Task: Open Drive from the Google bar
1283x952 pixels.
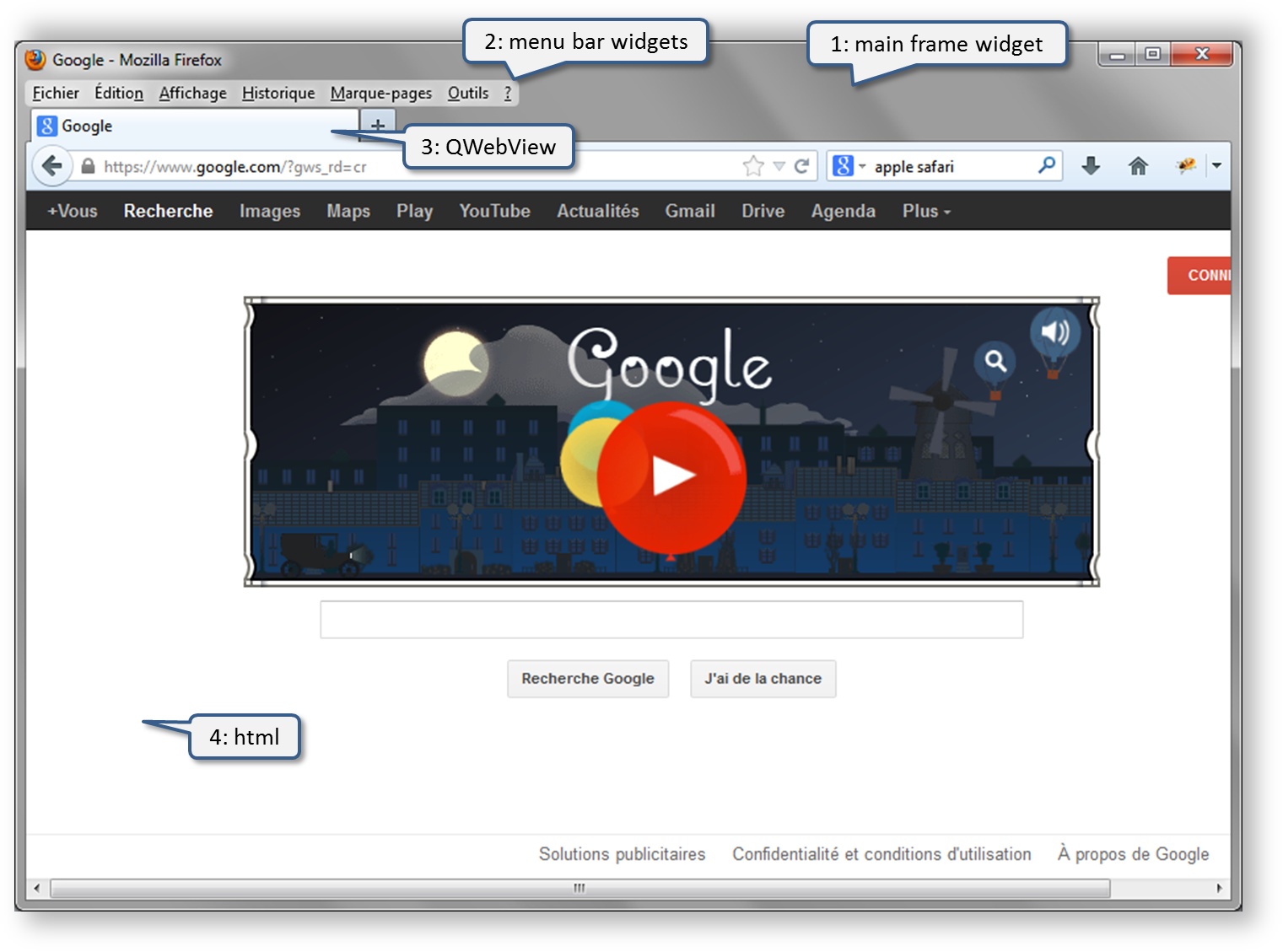Action: pos(763,211)
